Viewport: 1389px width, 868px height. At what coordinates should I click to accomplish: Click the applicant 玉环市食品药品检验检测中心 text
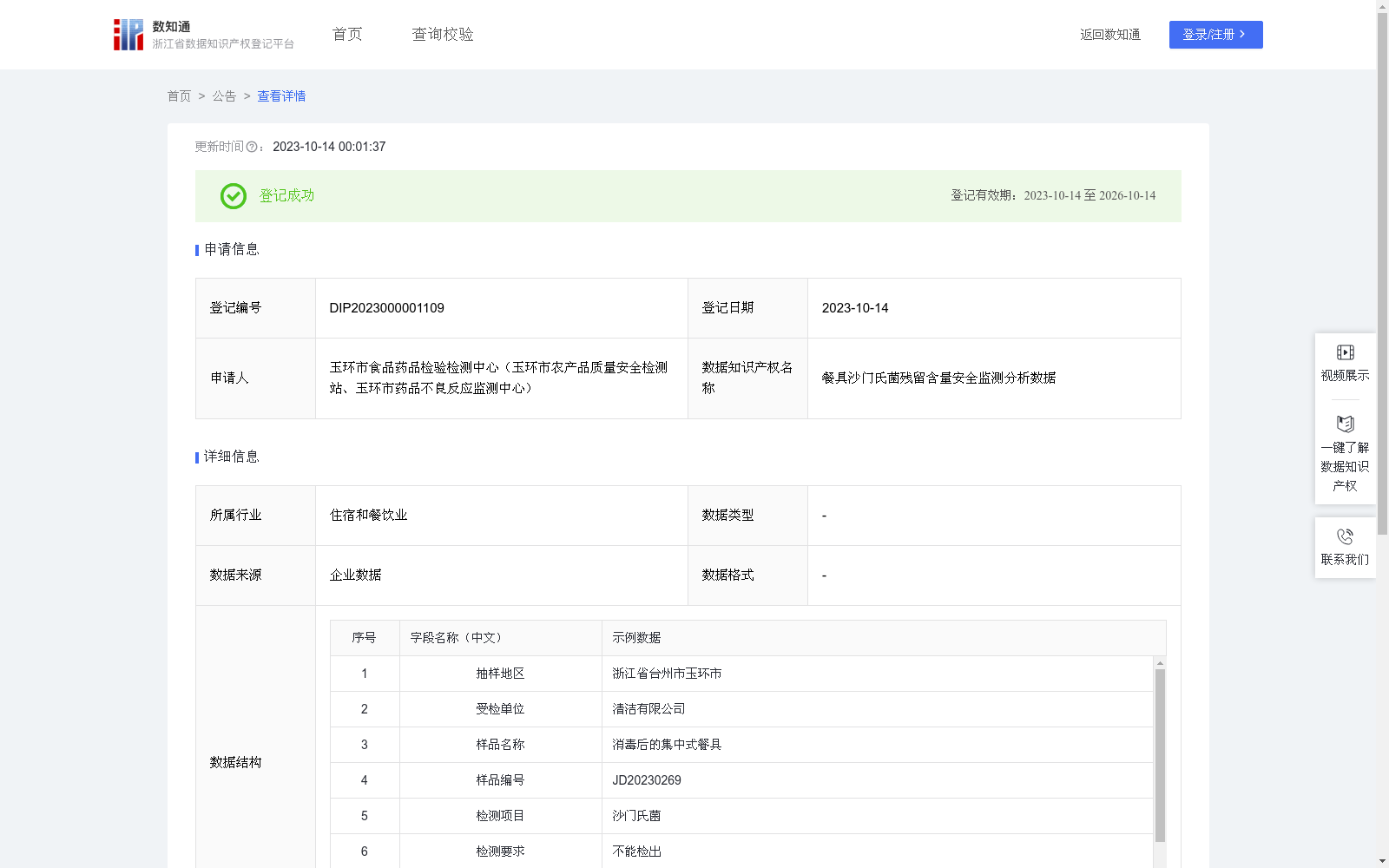(x=499, y=378)
